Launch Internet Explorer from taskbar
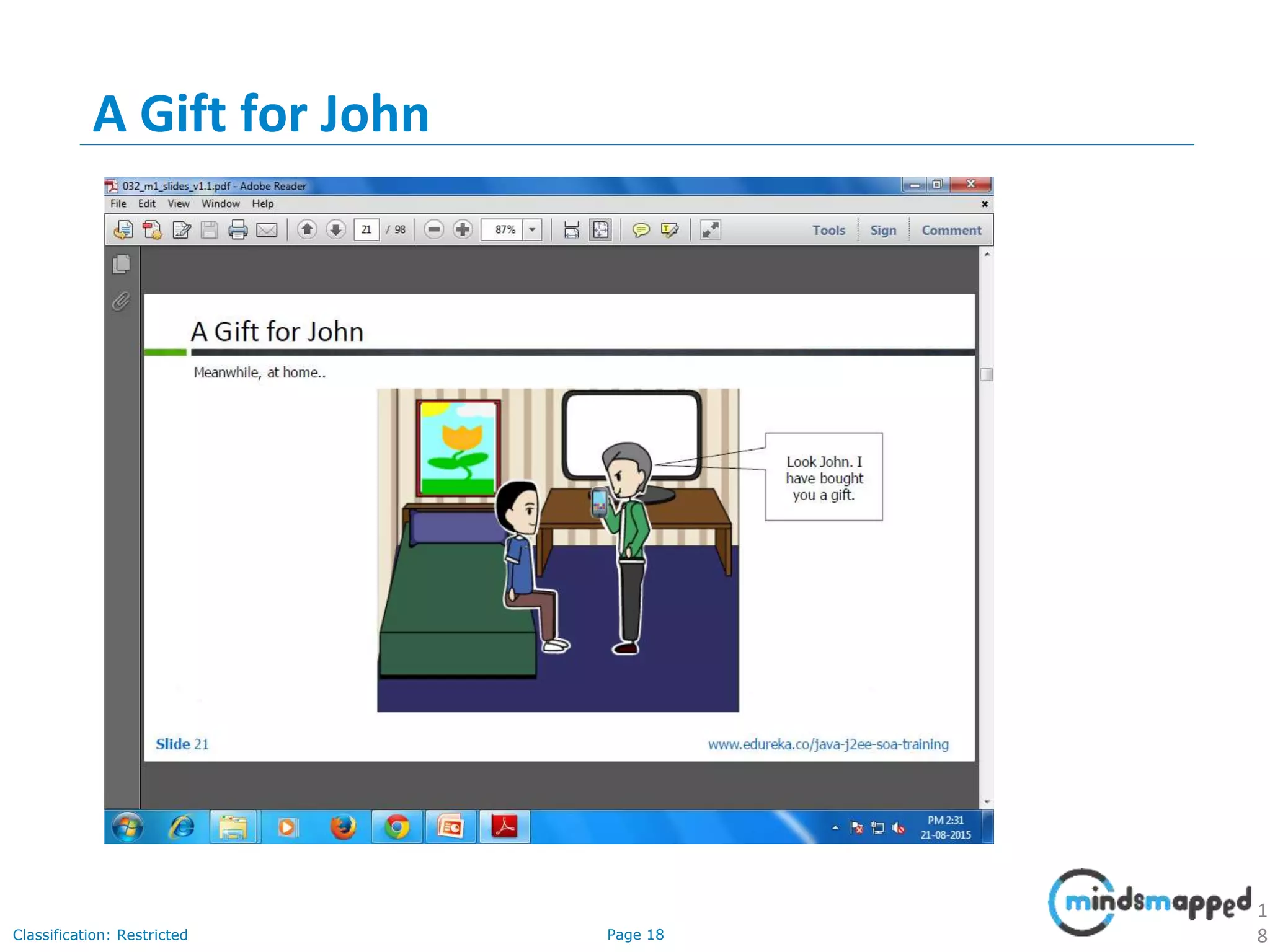The width and height of the screenshot is (1270, 952). [182, 827]
